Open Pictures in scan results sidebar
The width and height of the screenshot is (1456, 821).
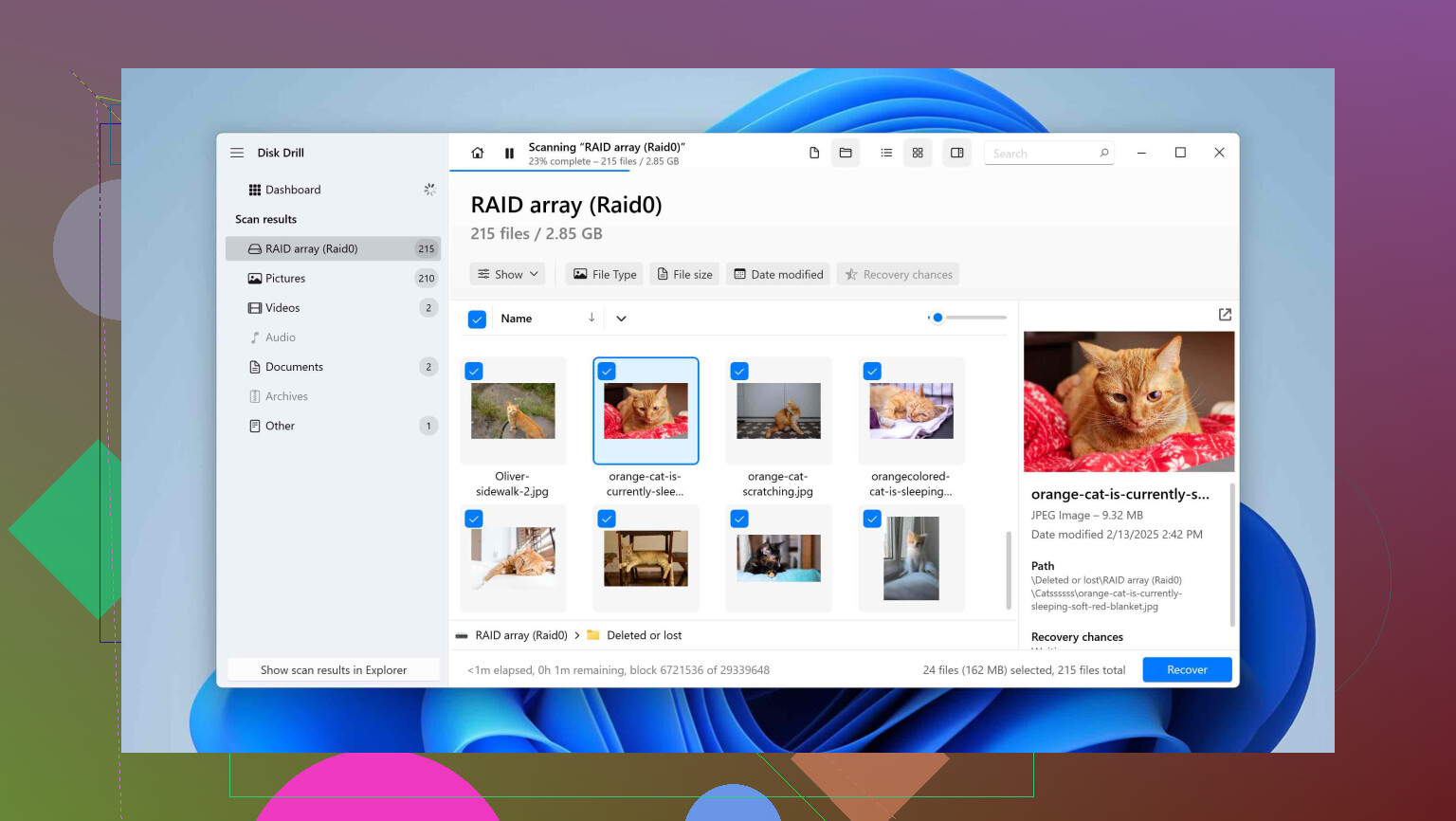[285, 279]
